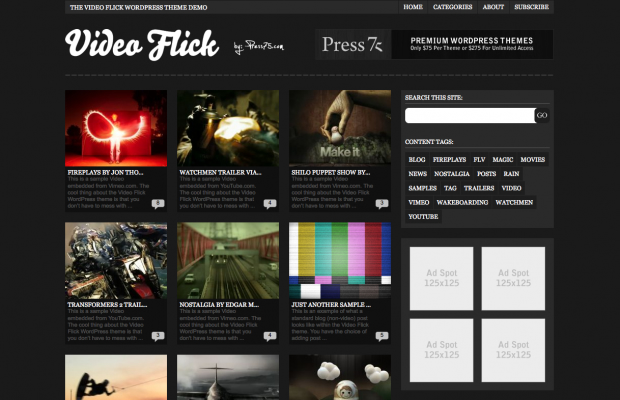Open the About menu item
Viewport: 620px width, 400px height.
(x=493, y=7)
